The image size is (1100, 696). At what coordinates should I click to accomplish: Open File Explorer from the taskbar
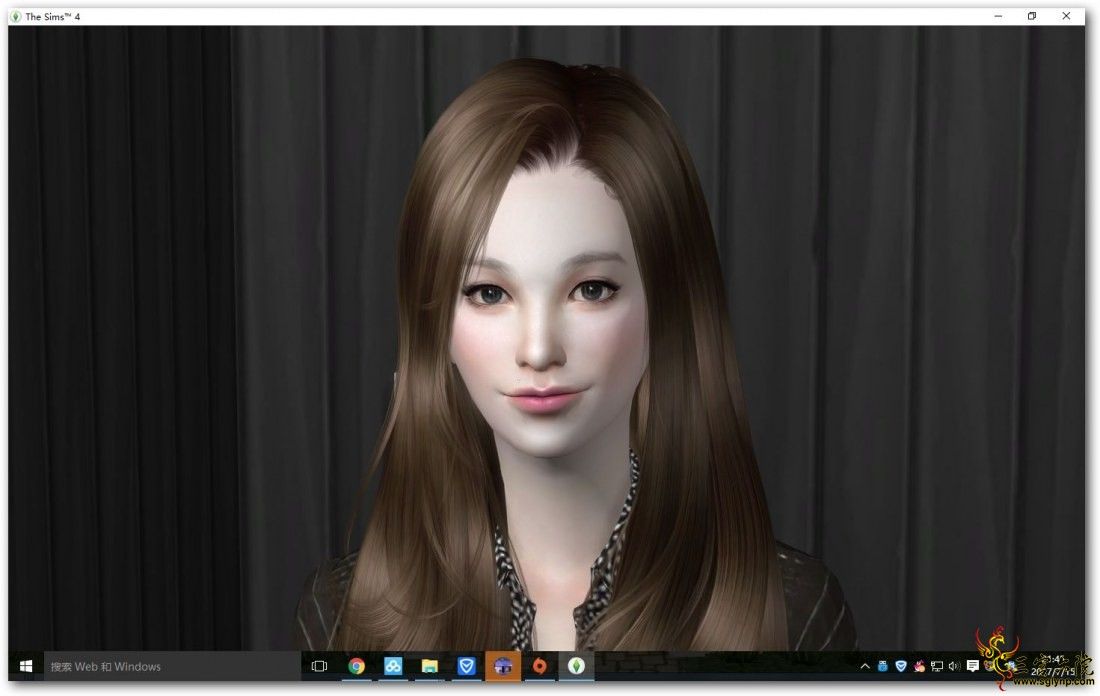[x=429, y=667]
